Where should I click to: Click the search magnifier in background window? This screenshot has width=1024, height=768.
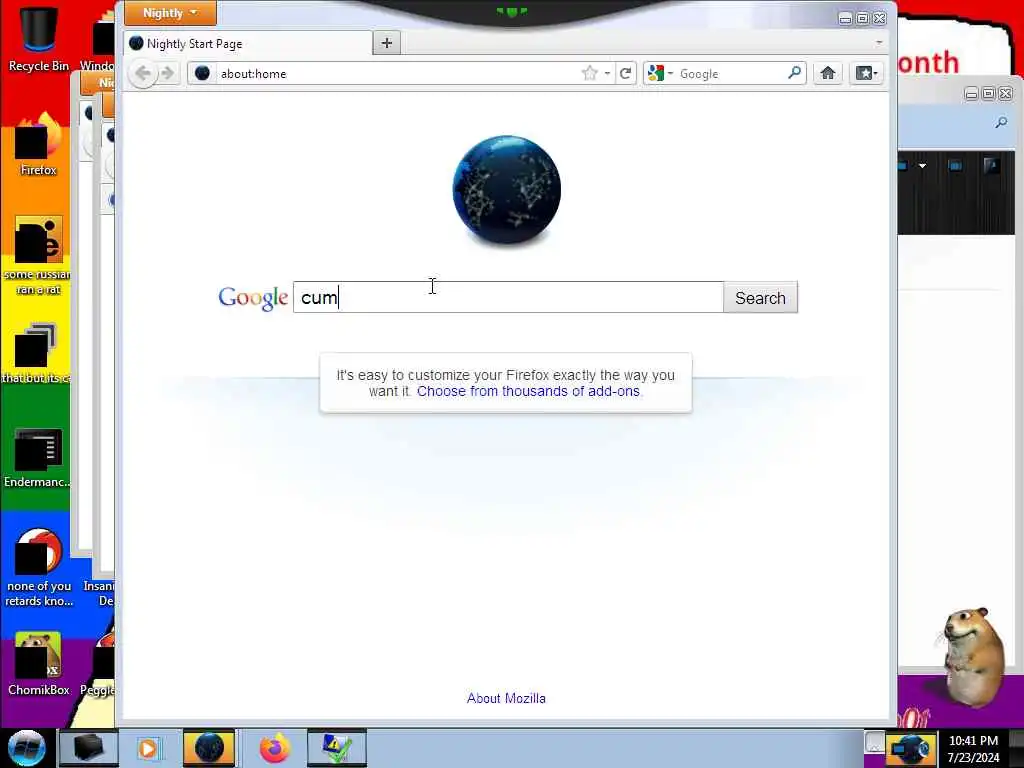(x=1001, y=122)
